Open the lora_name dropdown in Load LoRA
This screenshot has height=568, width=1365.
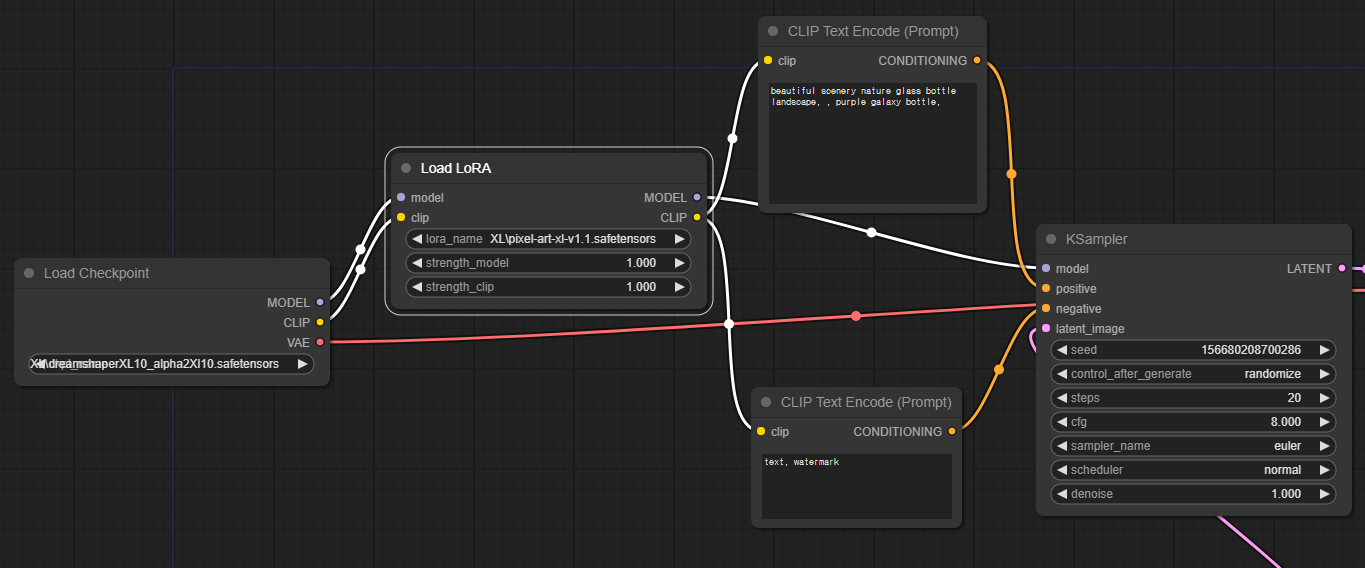point(548,239)
